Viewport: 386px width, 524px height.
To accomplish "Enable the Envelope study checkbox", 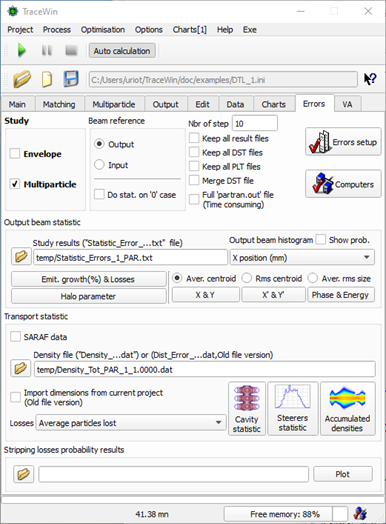I will tap(15, 154).
